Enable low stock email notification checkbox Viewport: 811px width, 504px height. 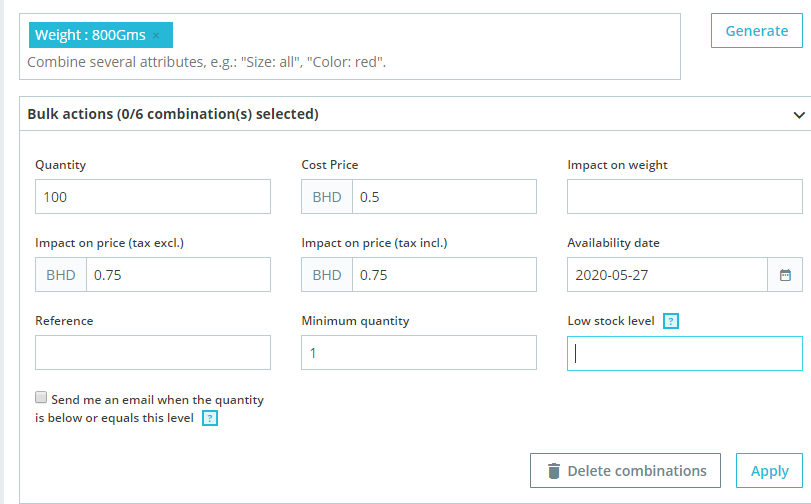(40, 397)
